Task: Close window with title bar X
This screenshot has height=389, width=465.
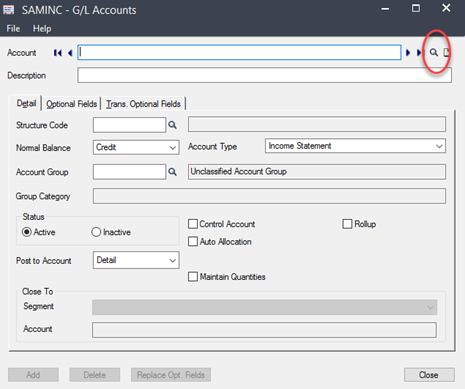Action: point(446,8)
